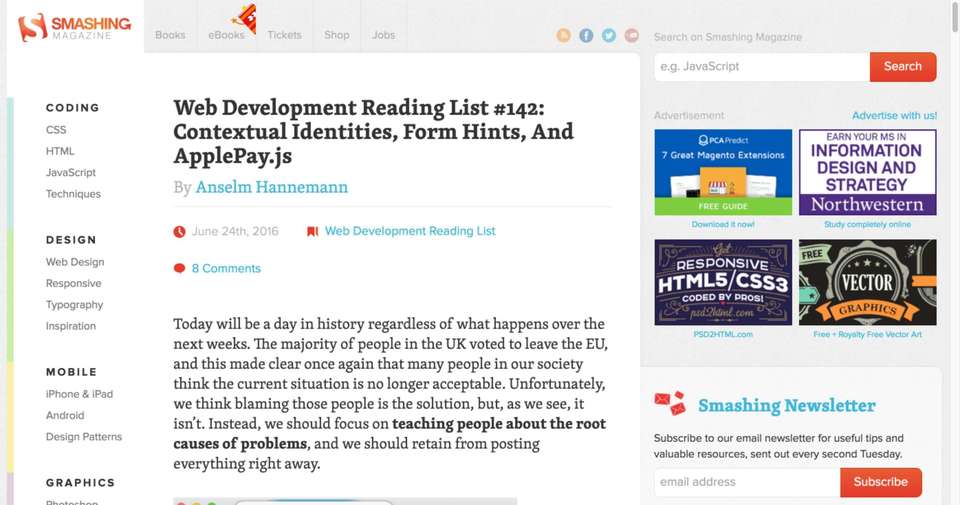This screenshot has height=505, width=960.
Task: Click the red Search button
Action: 903,67
